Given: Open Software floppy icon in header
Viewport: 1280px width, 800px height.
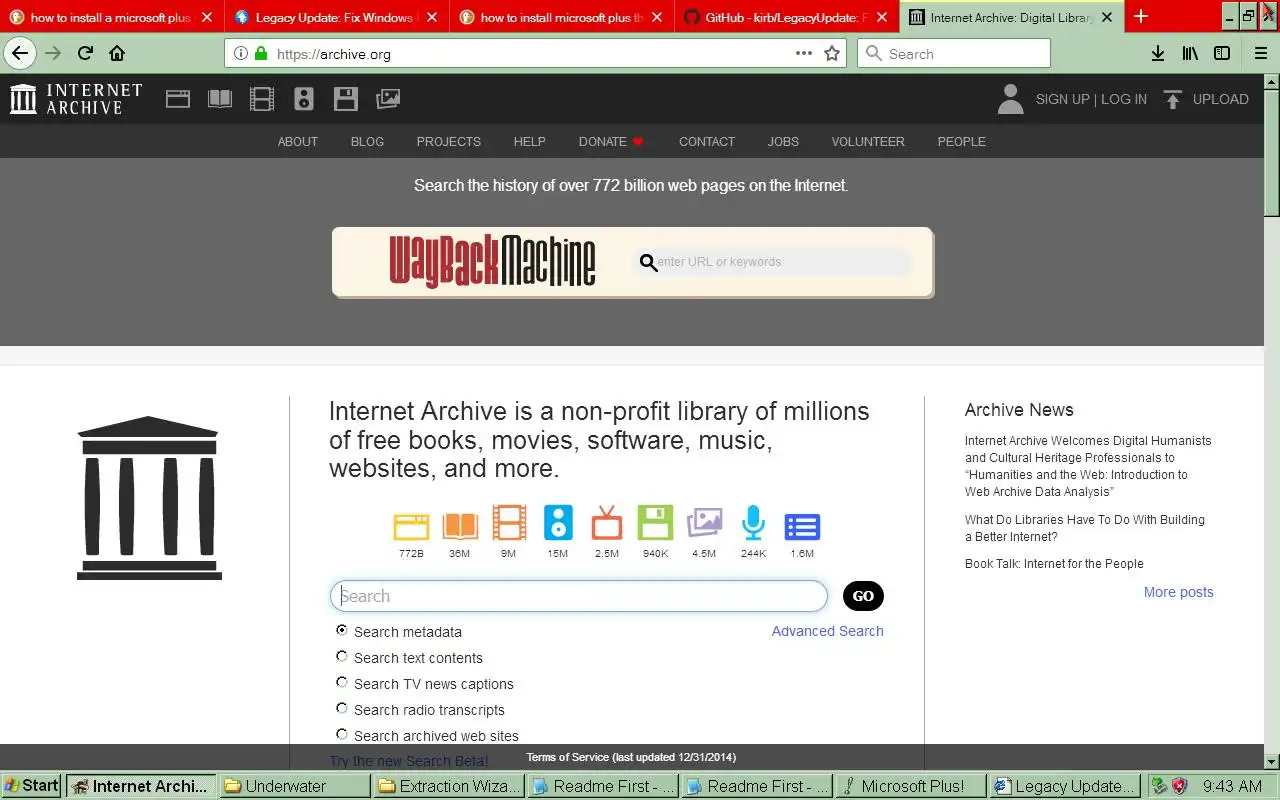Looking at the screenshot, I should pos(346,99).
